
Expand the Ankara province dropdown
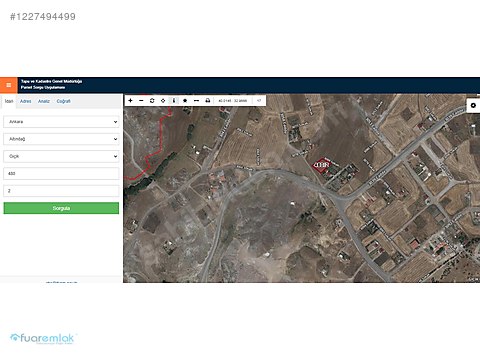coord(61,122)
